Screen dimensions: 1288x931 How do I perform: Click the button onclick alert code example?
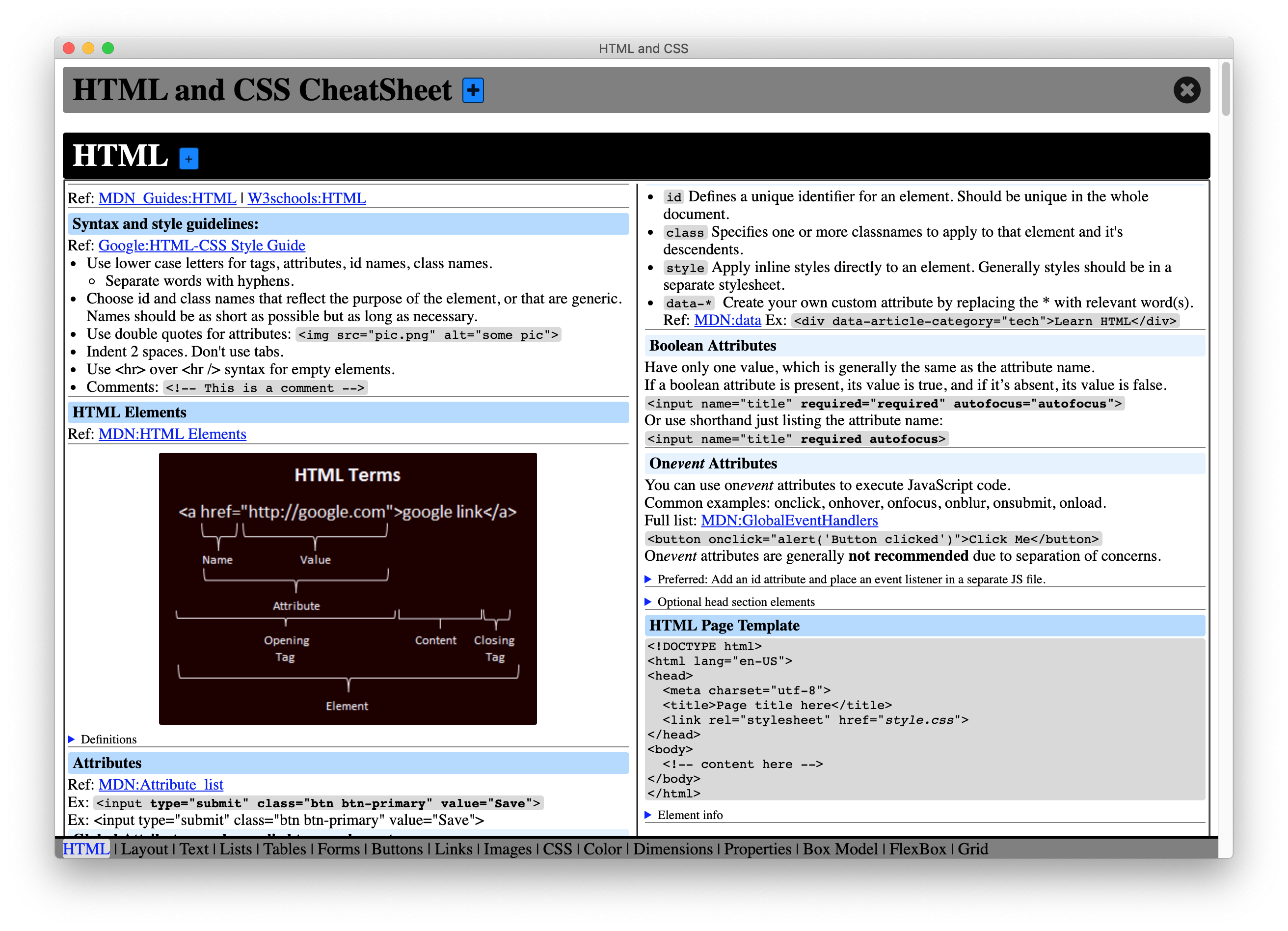pyautogui.click(x=873, y=539)
